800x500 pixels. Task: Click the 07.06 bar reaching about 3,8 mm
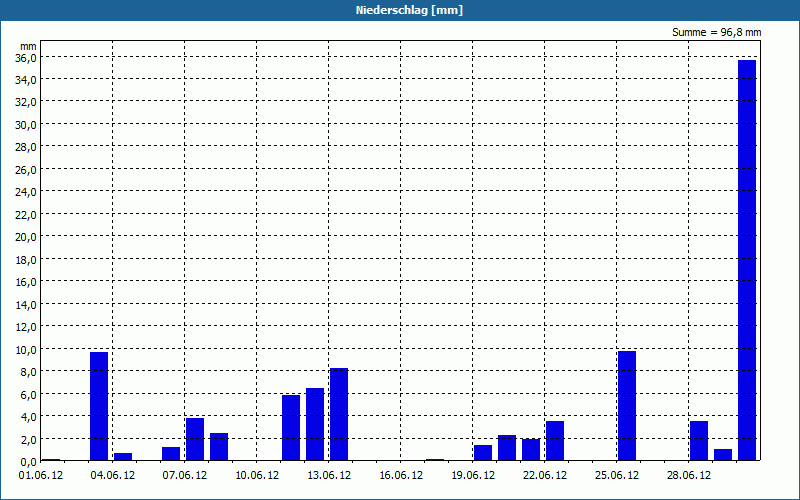coord(195,439)
